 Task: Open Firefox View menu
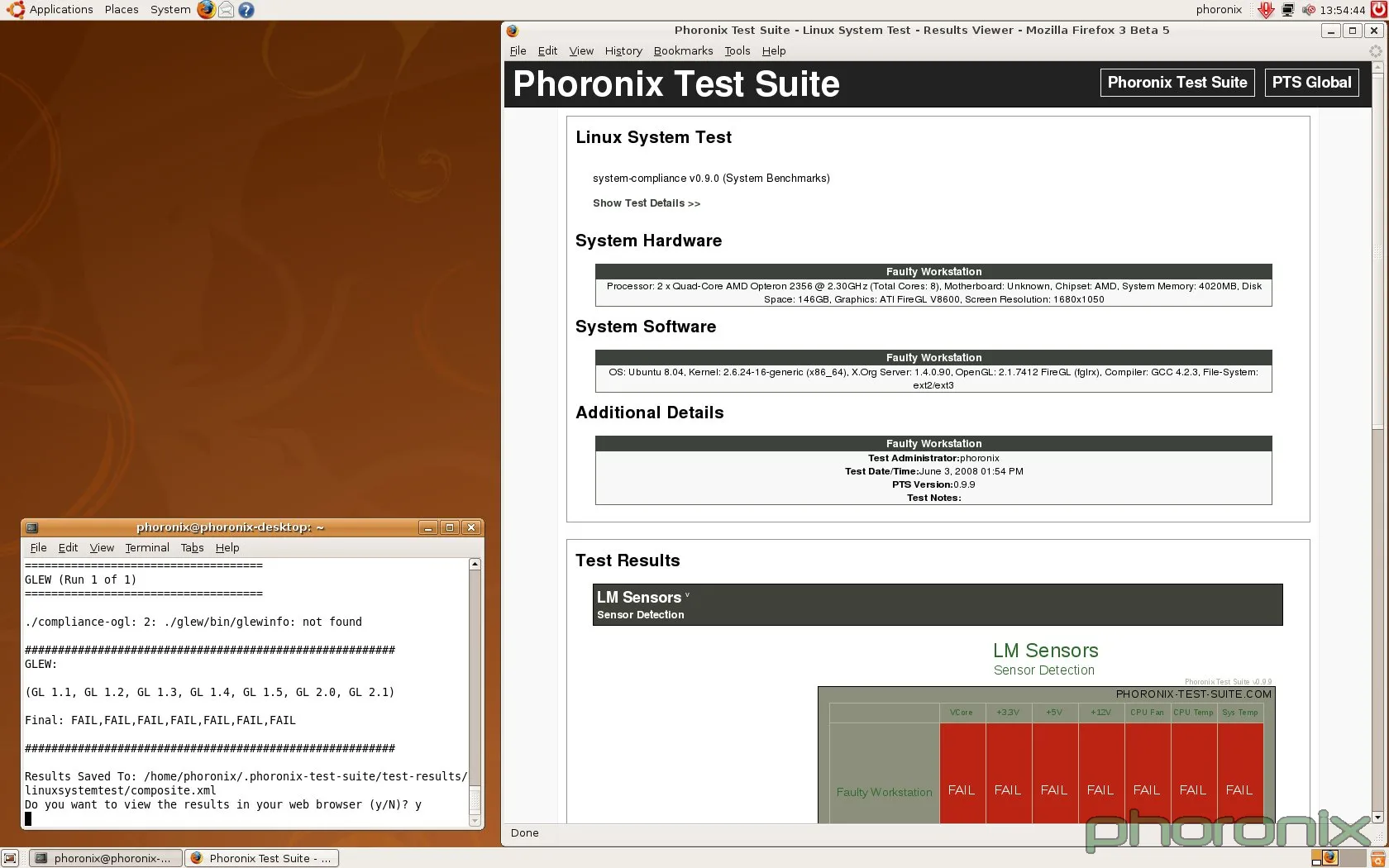pyautogui.click(x=581, y=51)
